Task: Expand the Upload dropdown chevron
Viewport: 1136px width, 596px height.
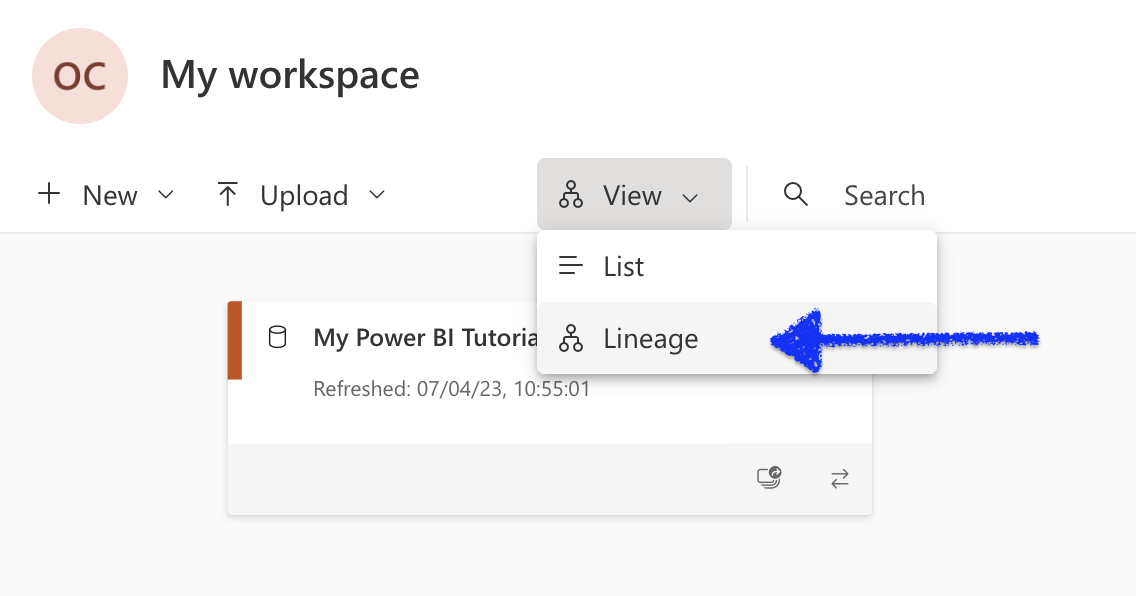Action: coord(377,195)
